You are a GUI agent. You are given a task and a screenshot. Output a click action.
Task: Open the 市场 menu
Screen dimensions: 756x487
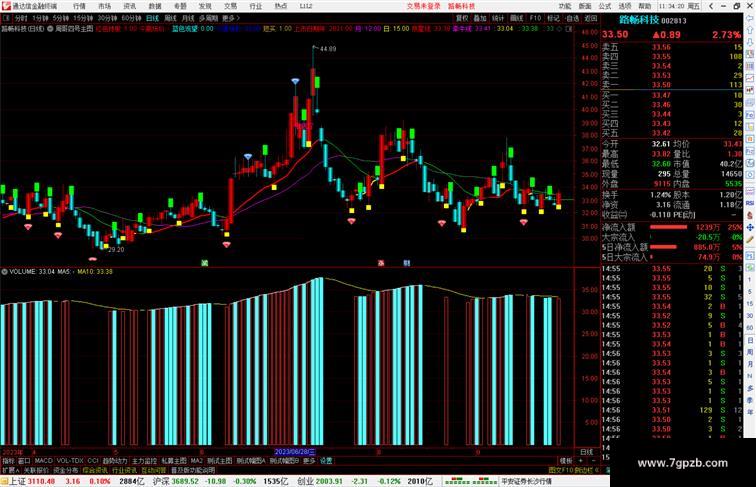point(104,6)
